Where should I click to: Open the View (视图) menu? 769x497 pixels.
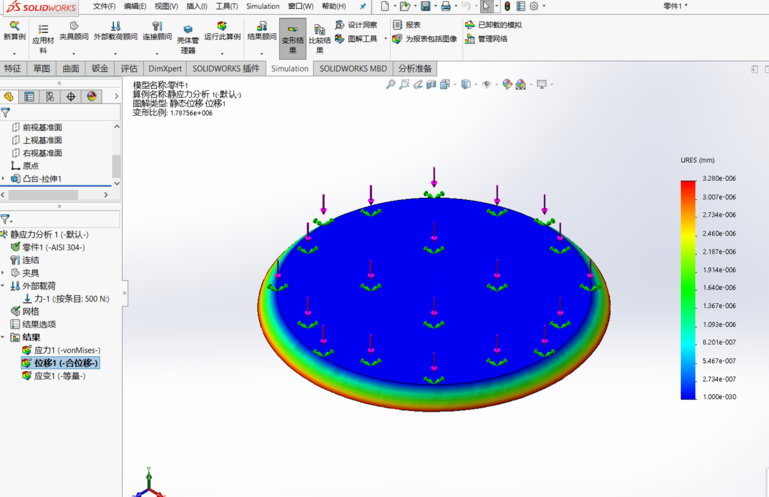tap(167, 6)
